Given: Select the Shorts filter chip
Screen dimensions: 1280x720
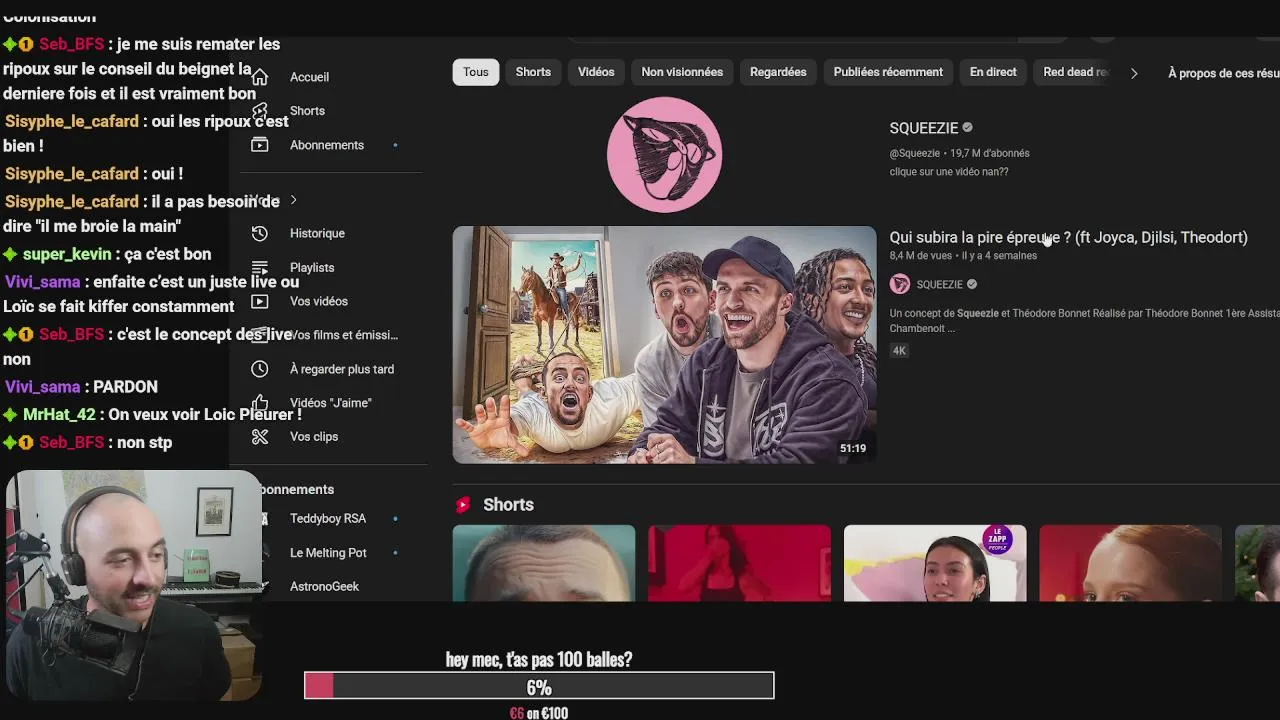Looking at the screenshot, I should pos(533,72).
